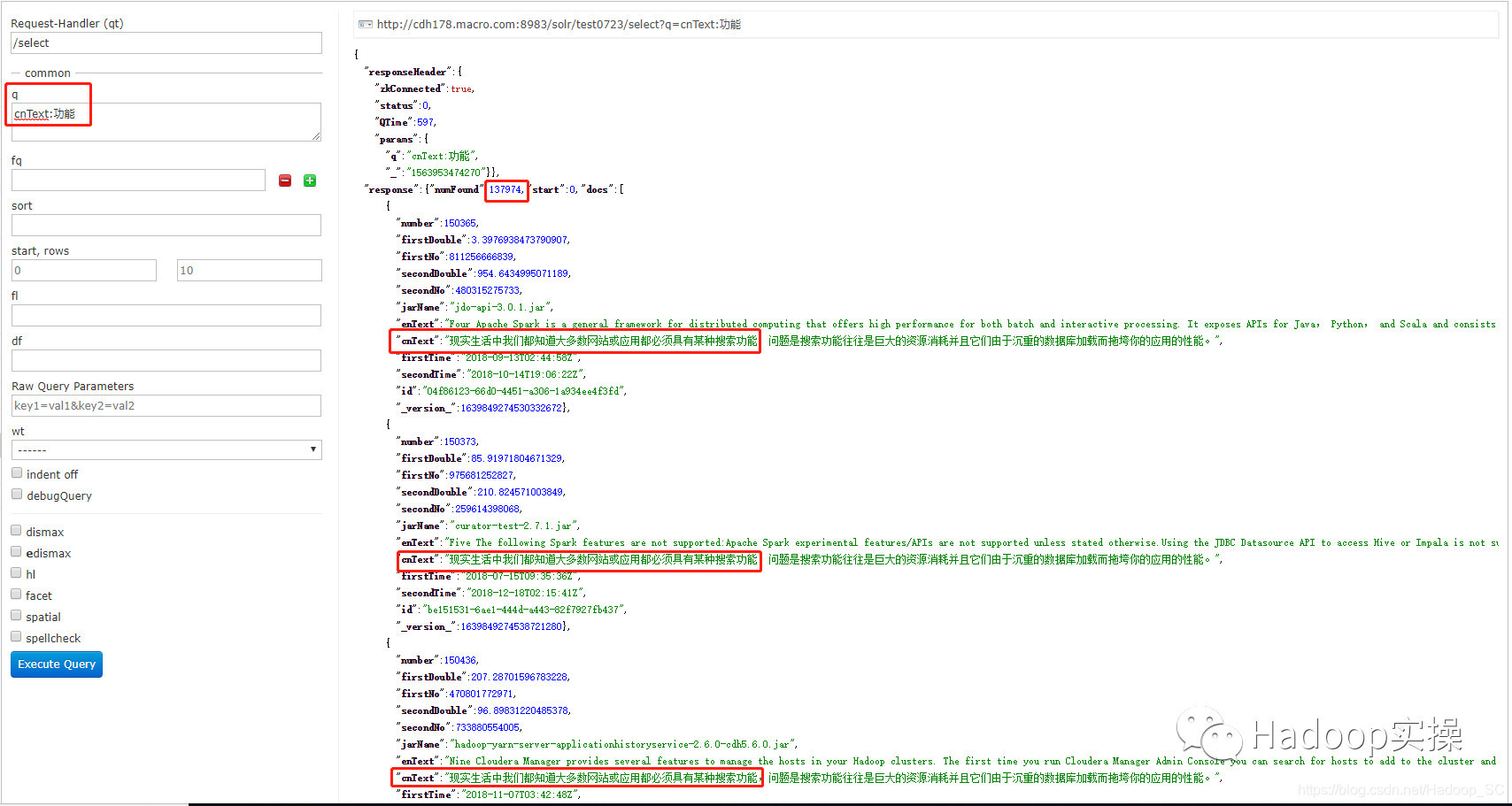Viewport: 1512px width, 806px height.
Task: Enable the spatial checkbox
Action: click(16, 616)
